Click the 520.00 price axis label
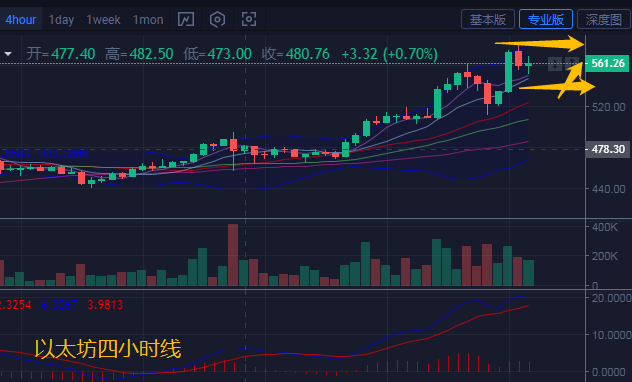 tap(609, 107)
